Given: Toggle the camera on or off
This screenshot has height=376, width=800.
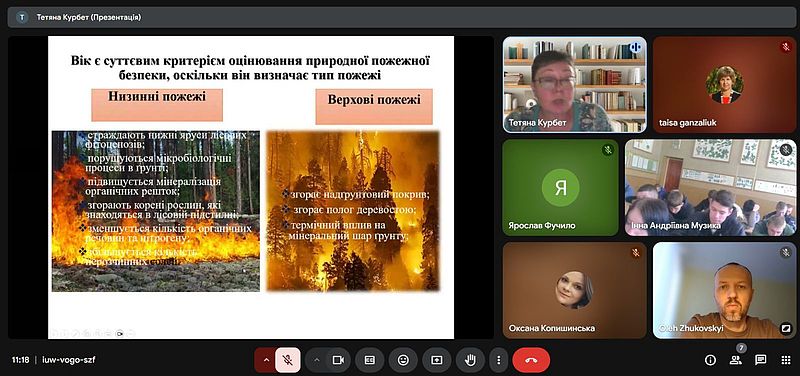Looking at the screenshot, I should pyautogui.click(x=338, y=360).
